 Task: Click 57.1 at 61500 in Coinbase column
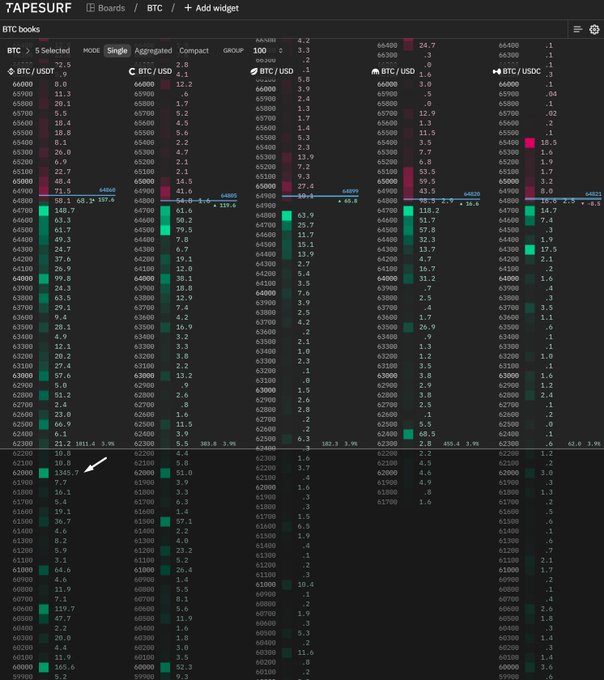pos(184,521)
